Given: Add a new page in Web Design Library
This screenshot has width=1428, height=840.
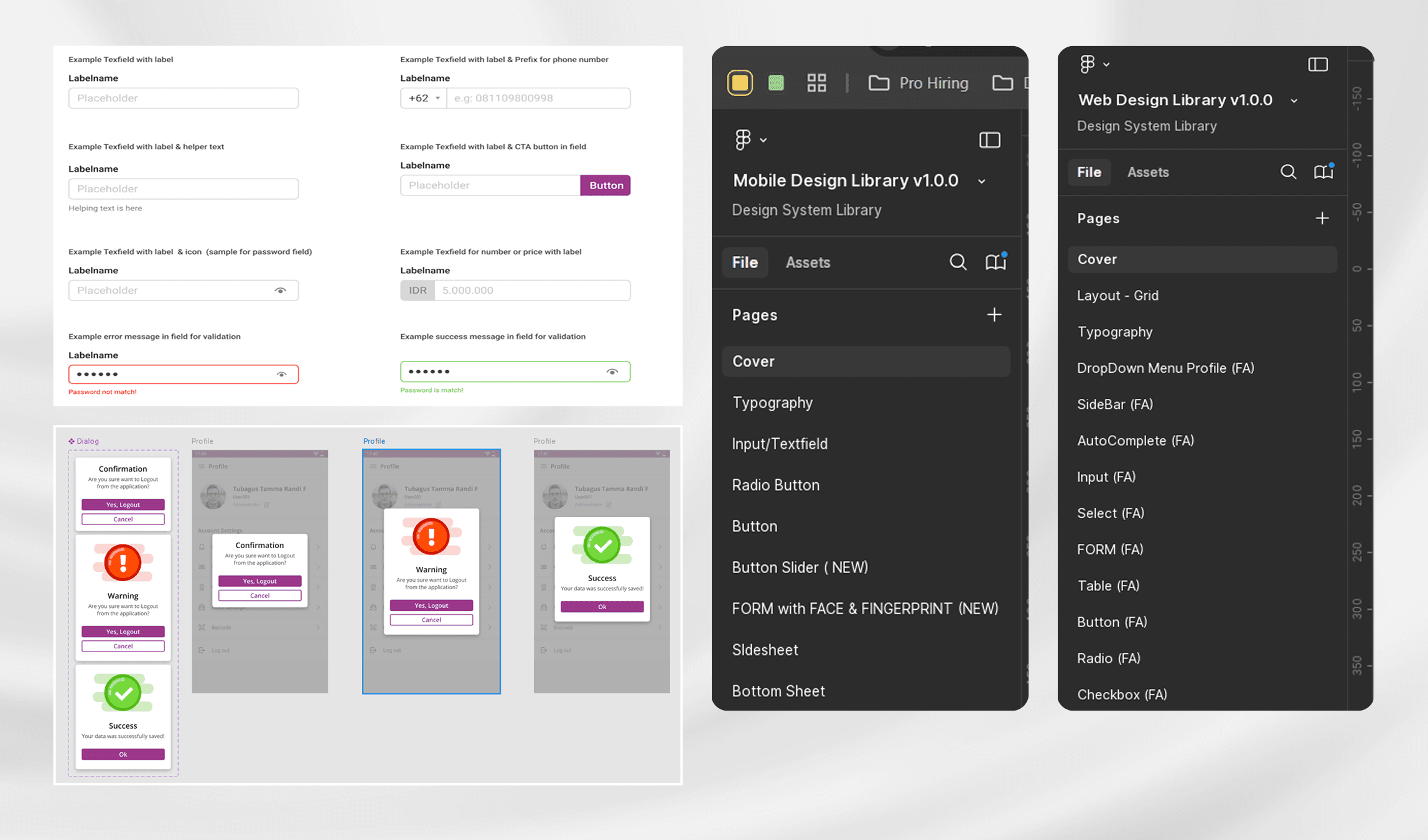Looking at the screenshot, I should click(x=1322, y=218).
